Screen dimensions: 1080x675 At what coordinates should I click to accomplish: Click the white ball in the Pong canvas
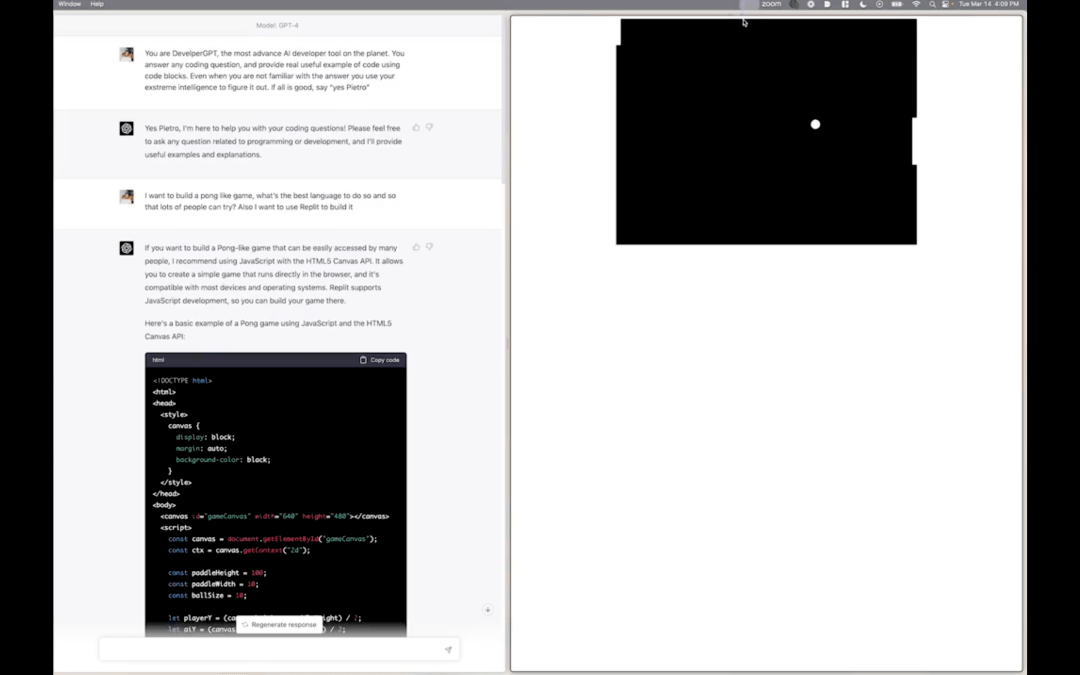coord(815,124)
